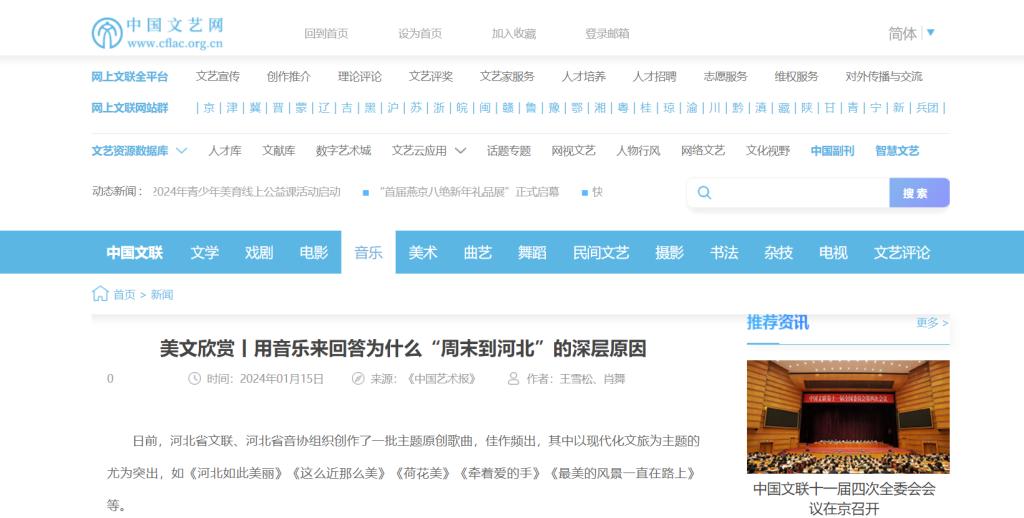Select 京 in the regional sites list
1024x518 pixels.
[209, 108]
